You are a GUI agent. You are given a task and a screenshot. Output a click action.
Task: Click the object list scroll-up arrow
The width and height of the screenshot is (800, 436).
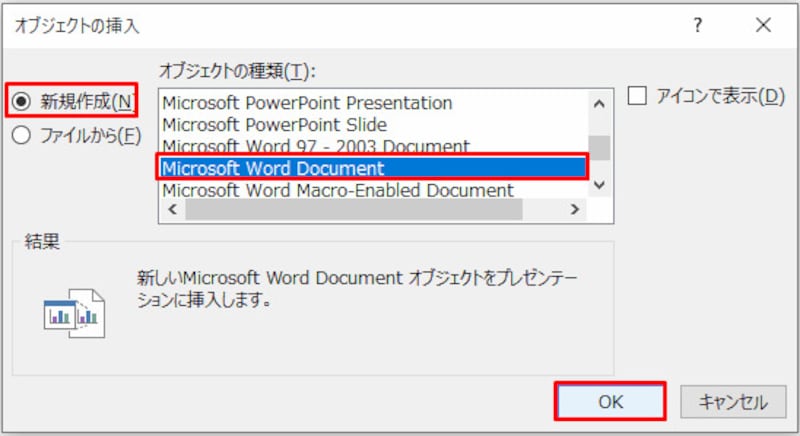point(599,103)
